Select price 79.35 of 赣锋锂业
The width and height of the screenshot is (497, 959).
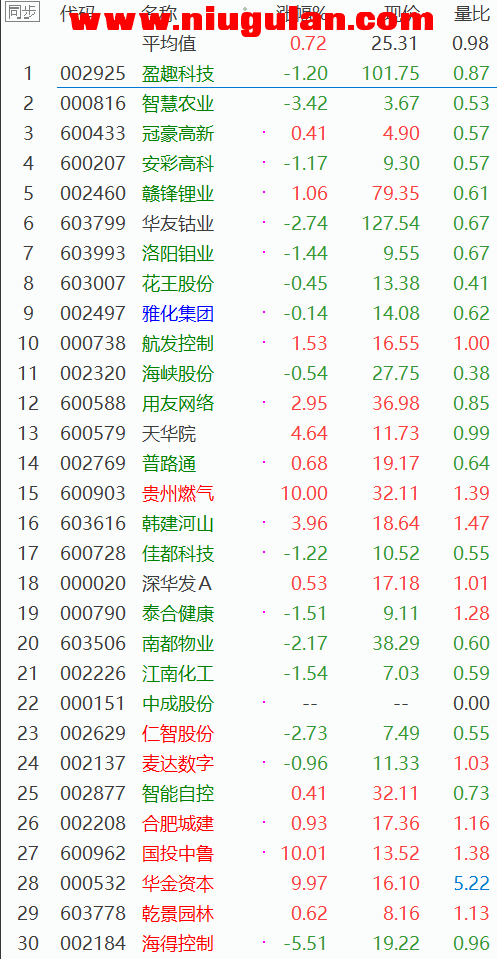coord(396,193)
